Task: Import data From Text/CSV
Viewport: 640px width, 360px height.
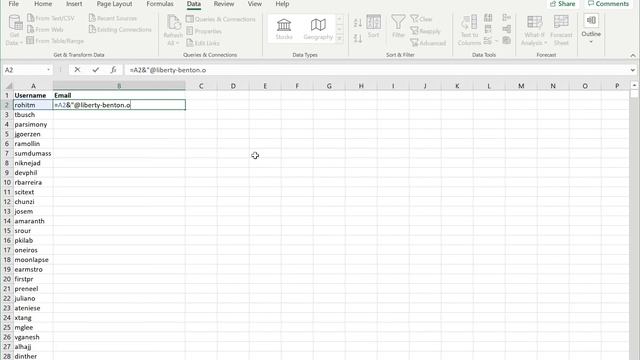Action: click(x=51, y=18)
